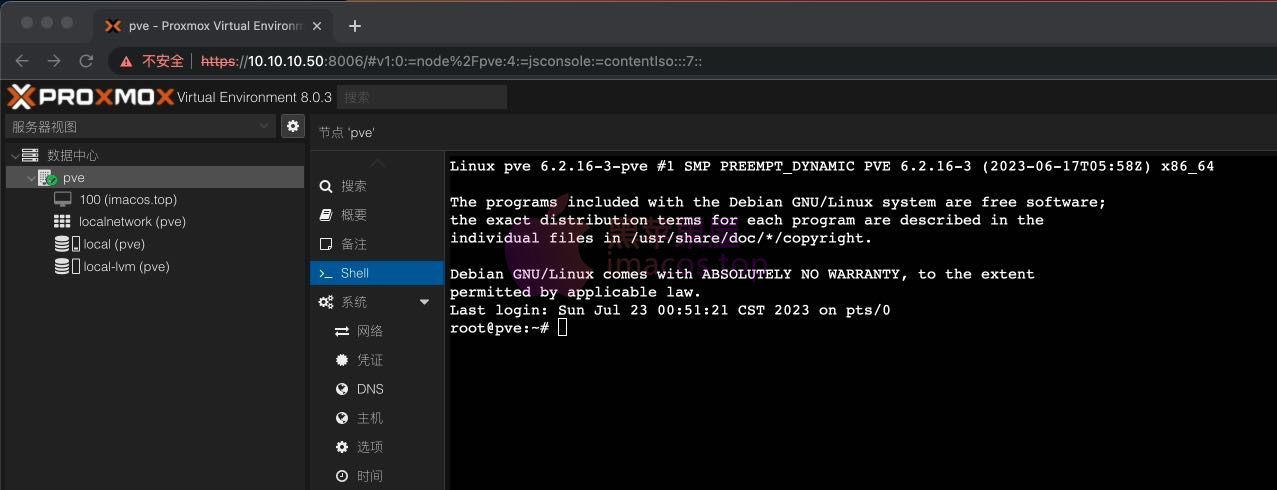
Task: Select local-lvm (pve) storage
Action: click(126, 267)
